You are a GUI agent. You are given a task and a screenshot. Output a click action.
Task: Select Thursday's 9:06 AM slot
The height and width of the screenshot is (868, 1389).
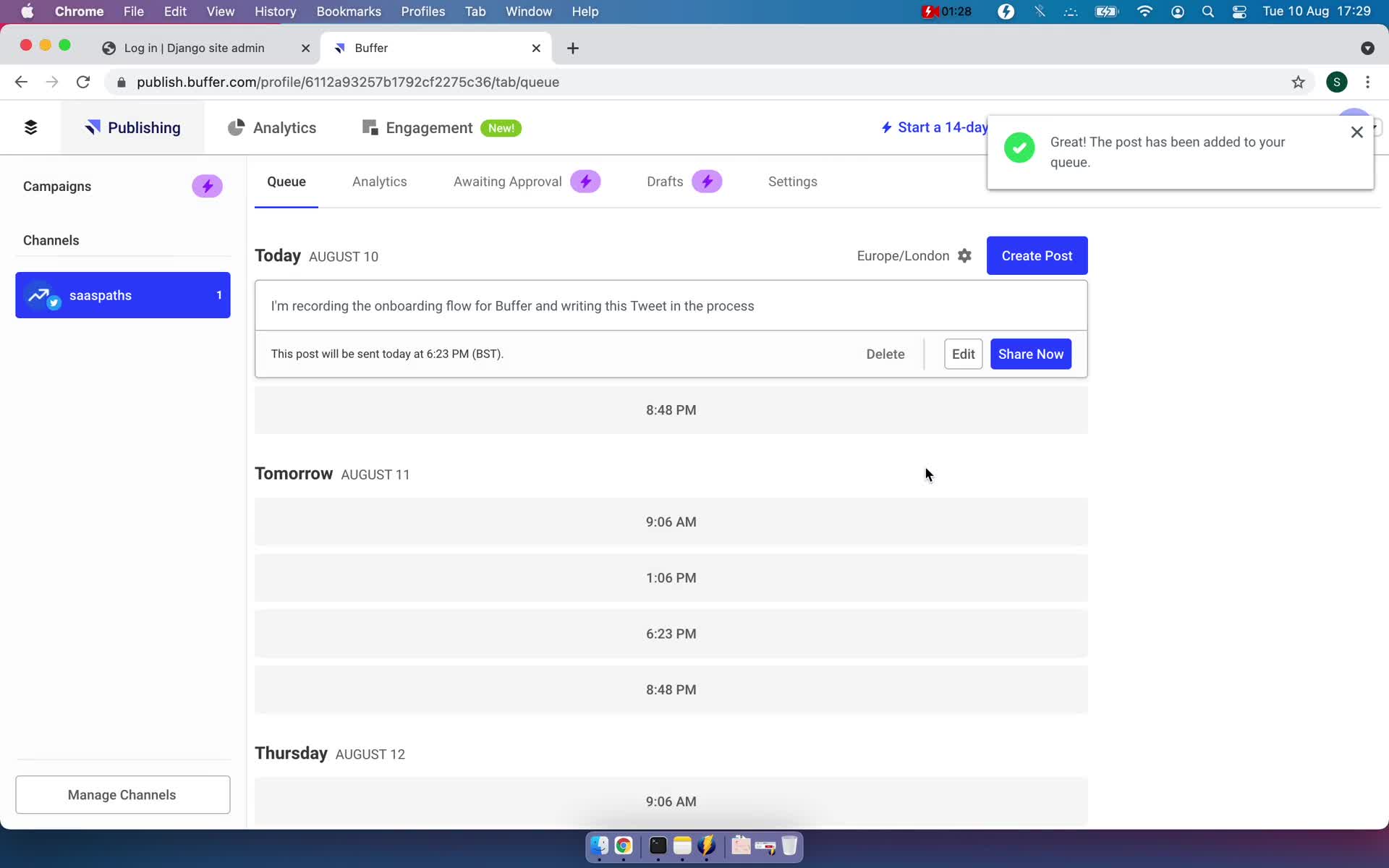671,801
